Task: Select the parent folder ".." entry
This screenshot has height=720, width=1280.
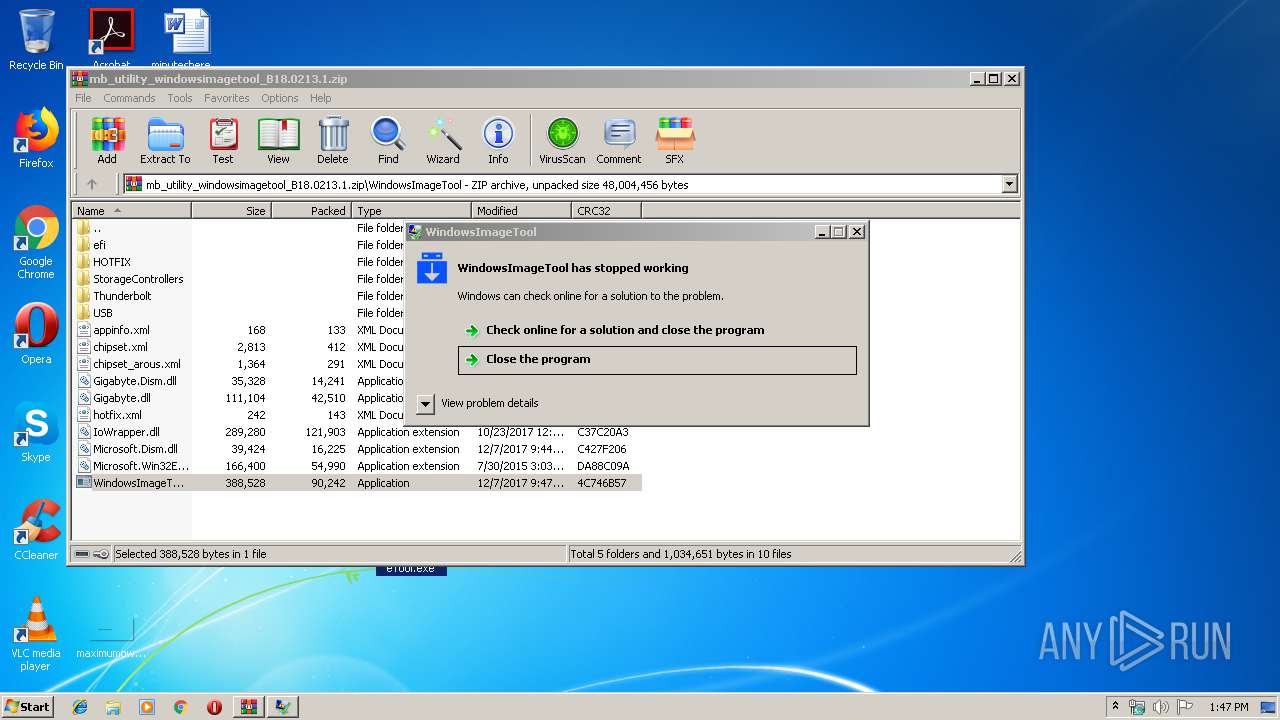Action: pos(97,228)
